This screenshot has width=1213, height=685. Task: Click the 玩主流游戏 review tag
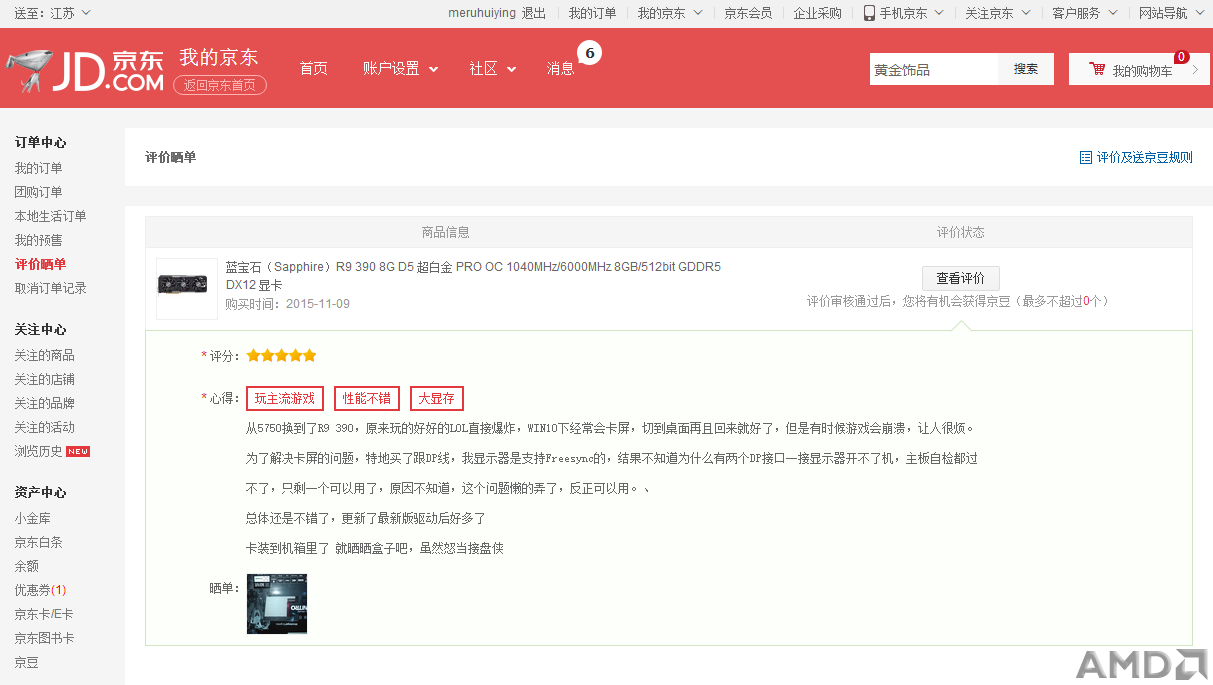[285, 398]
